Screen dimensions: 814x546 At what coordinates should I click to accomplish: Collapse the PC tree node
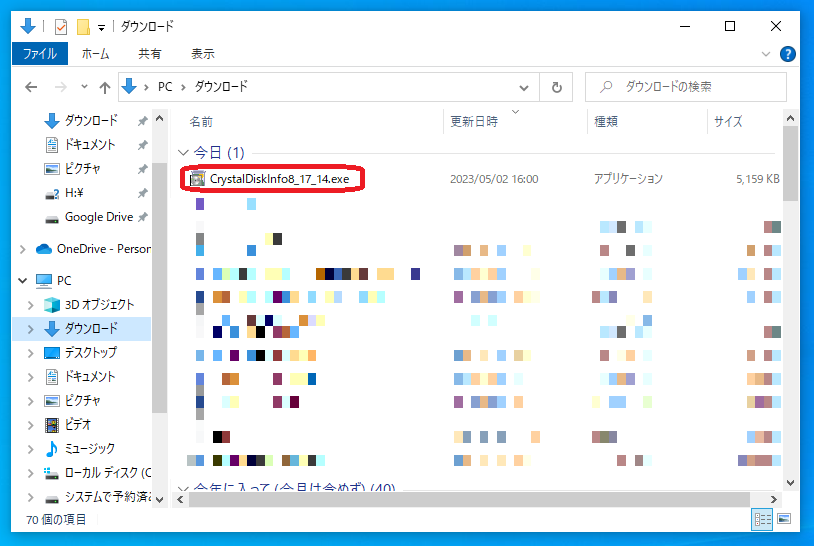tap(22, 281)
